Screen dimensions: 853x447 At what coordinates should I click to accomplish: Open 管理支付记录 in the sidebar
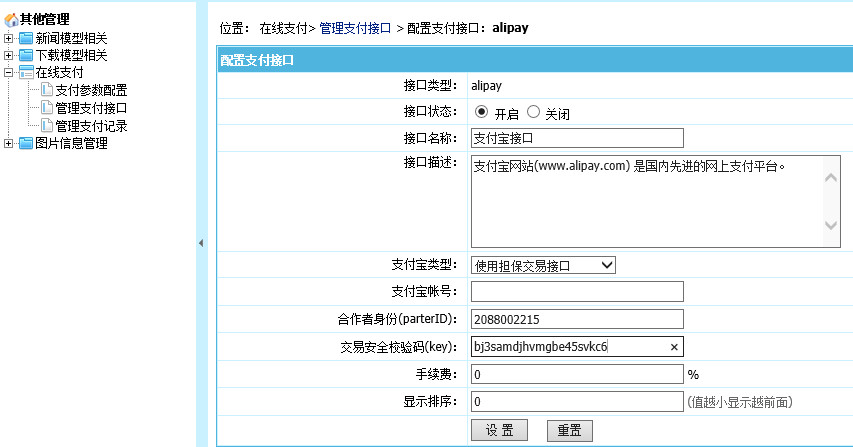coord(91,126)
